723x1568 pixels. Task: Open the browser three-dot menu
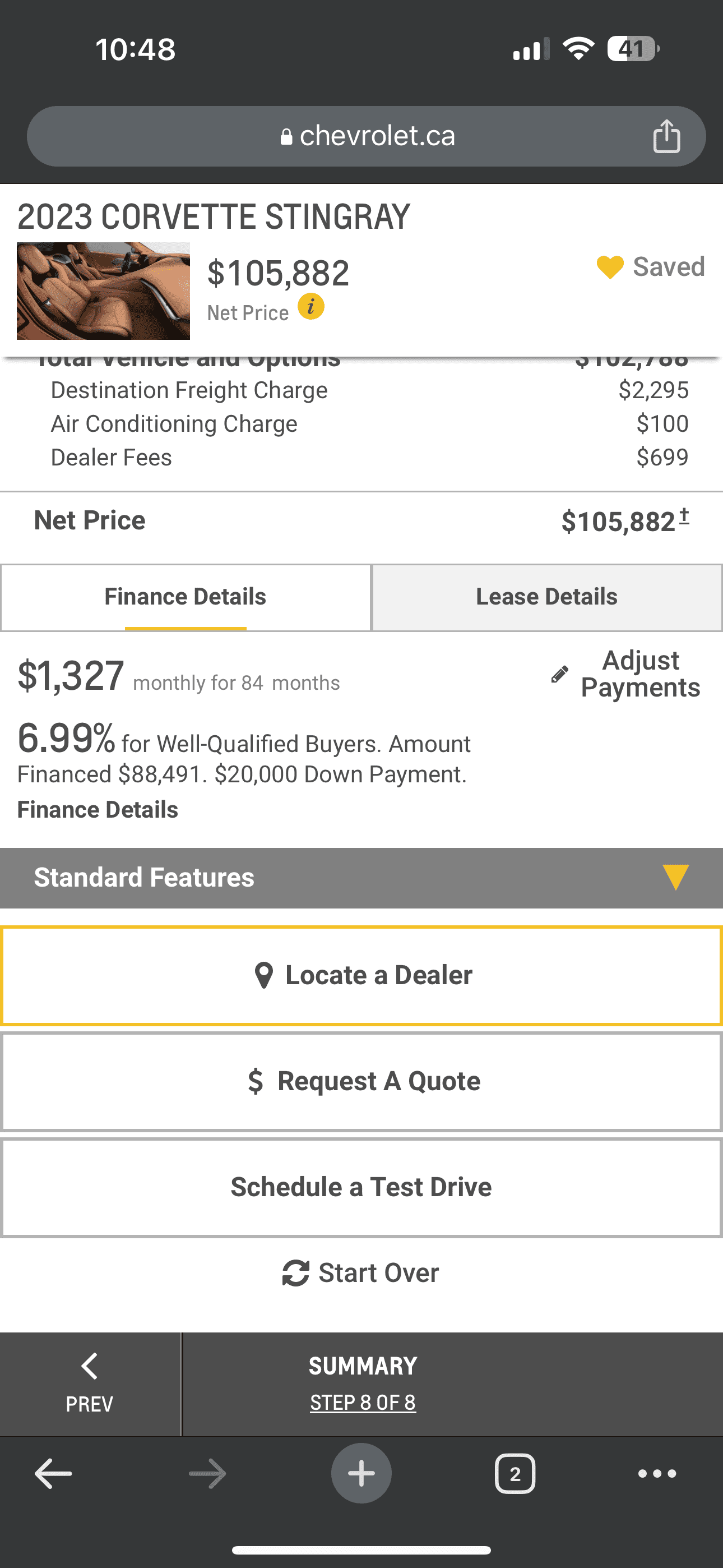point(657,1474)
